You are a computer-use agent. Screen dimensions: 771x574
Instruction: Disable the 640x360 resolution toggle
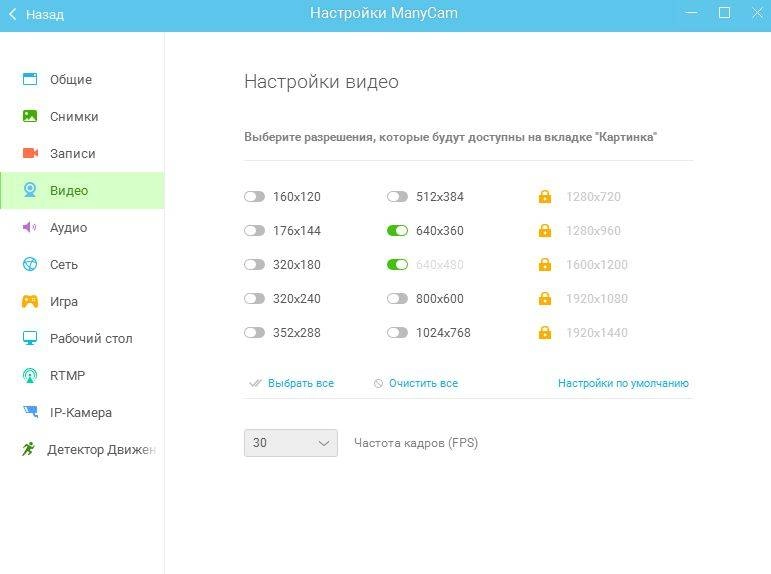pyautogui.click(x=397, y=231)
